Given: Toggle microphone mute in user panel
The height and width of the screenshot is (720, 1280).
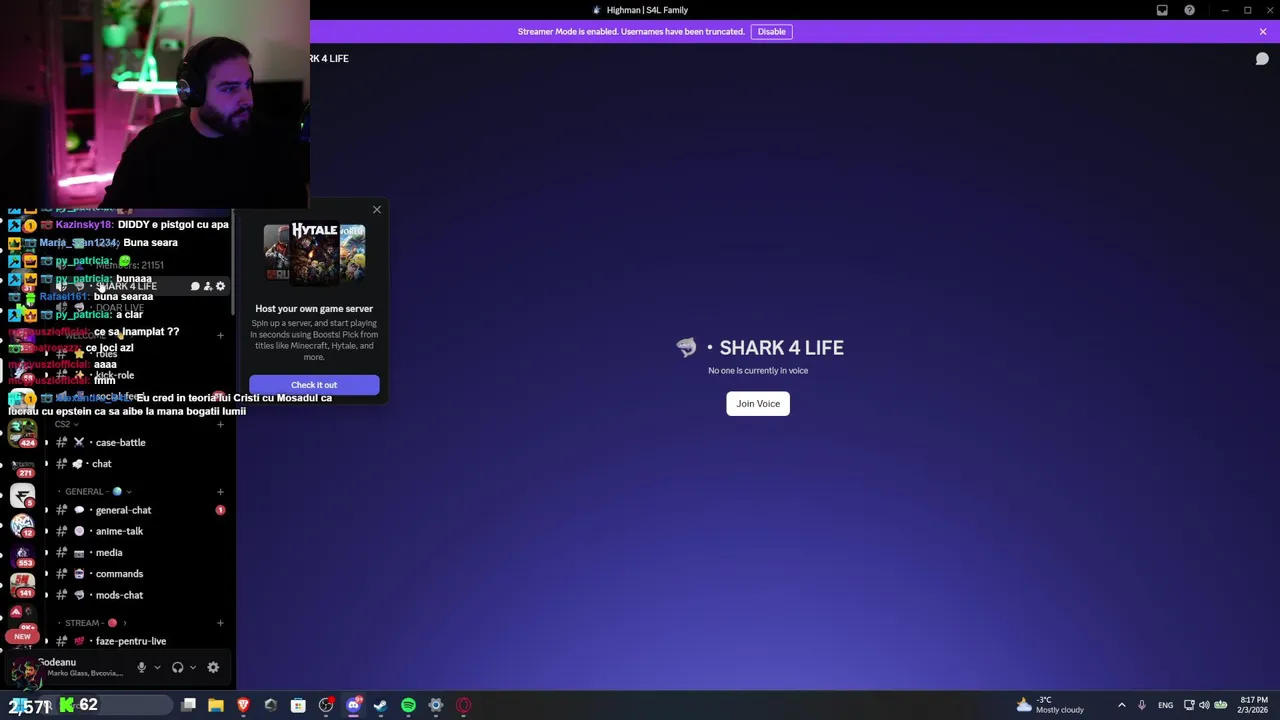Looking at the screenshot, I should [142, 668].
